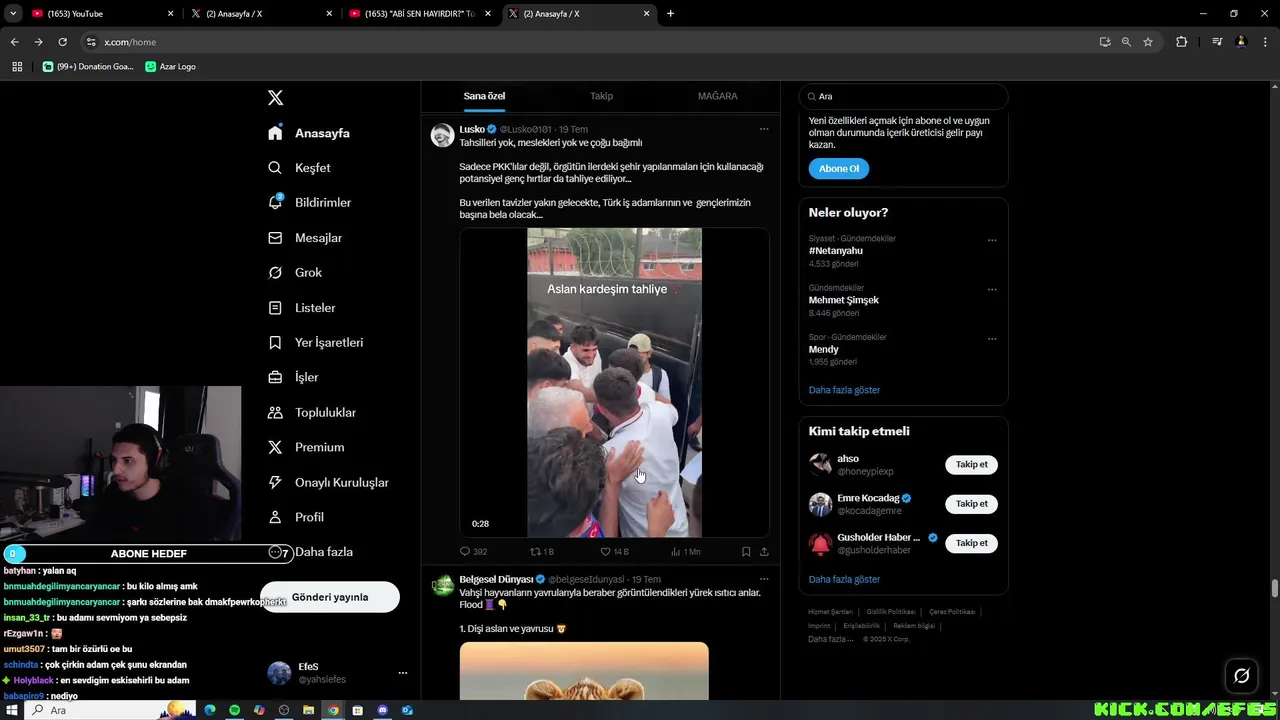The height and width of the screenshot is (720, 1280).
Task: Repost Lusko's post
Action: tap(541, 552)
